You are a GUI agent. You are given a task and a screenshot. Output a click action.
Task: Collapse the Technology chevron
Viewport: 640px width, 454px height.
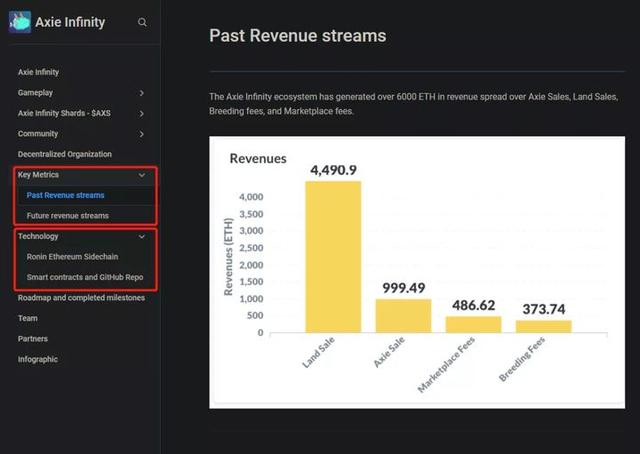[x=142, y=236]
